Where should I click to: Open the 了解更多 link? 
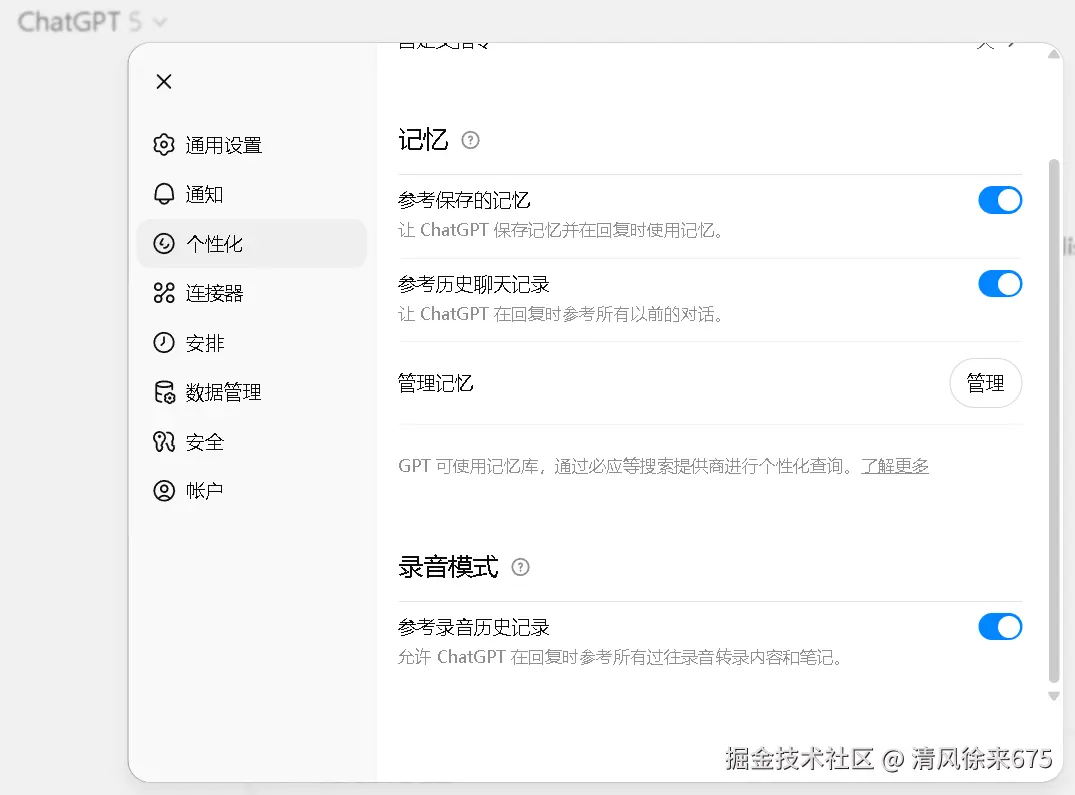[895, 466]
